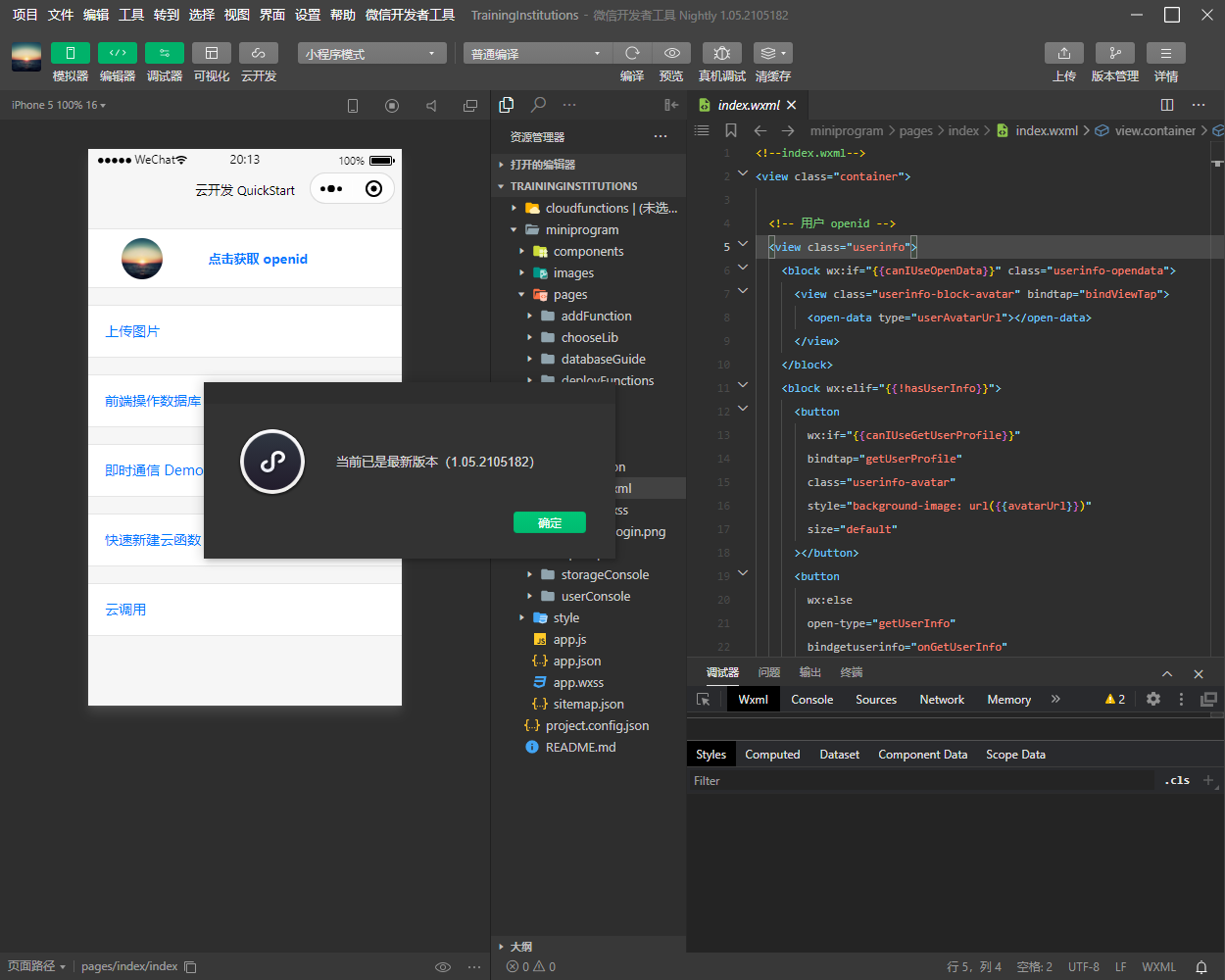Open the mini program mode dropdown
This screenshot has width=1225, height=980.
[372, 53]
